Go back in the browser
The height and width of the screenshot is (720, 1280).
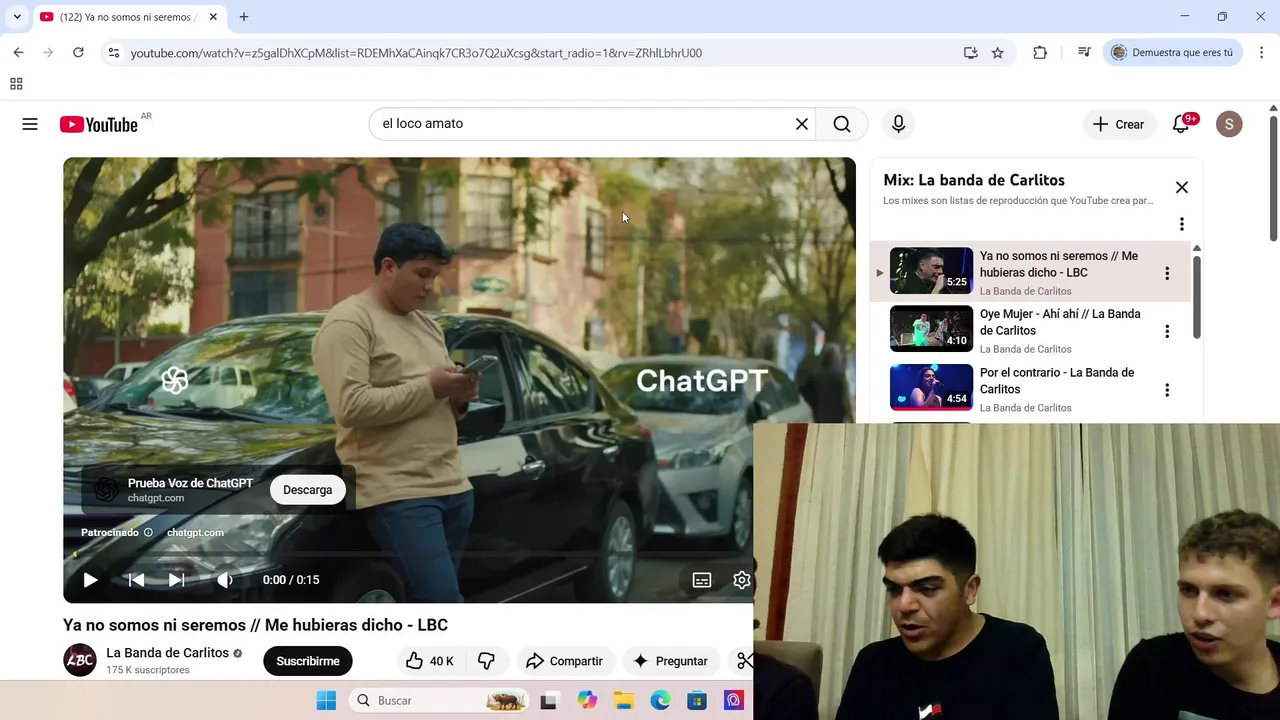18,52
